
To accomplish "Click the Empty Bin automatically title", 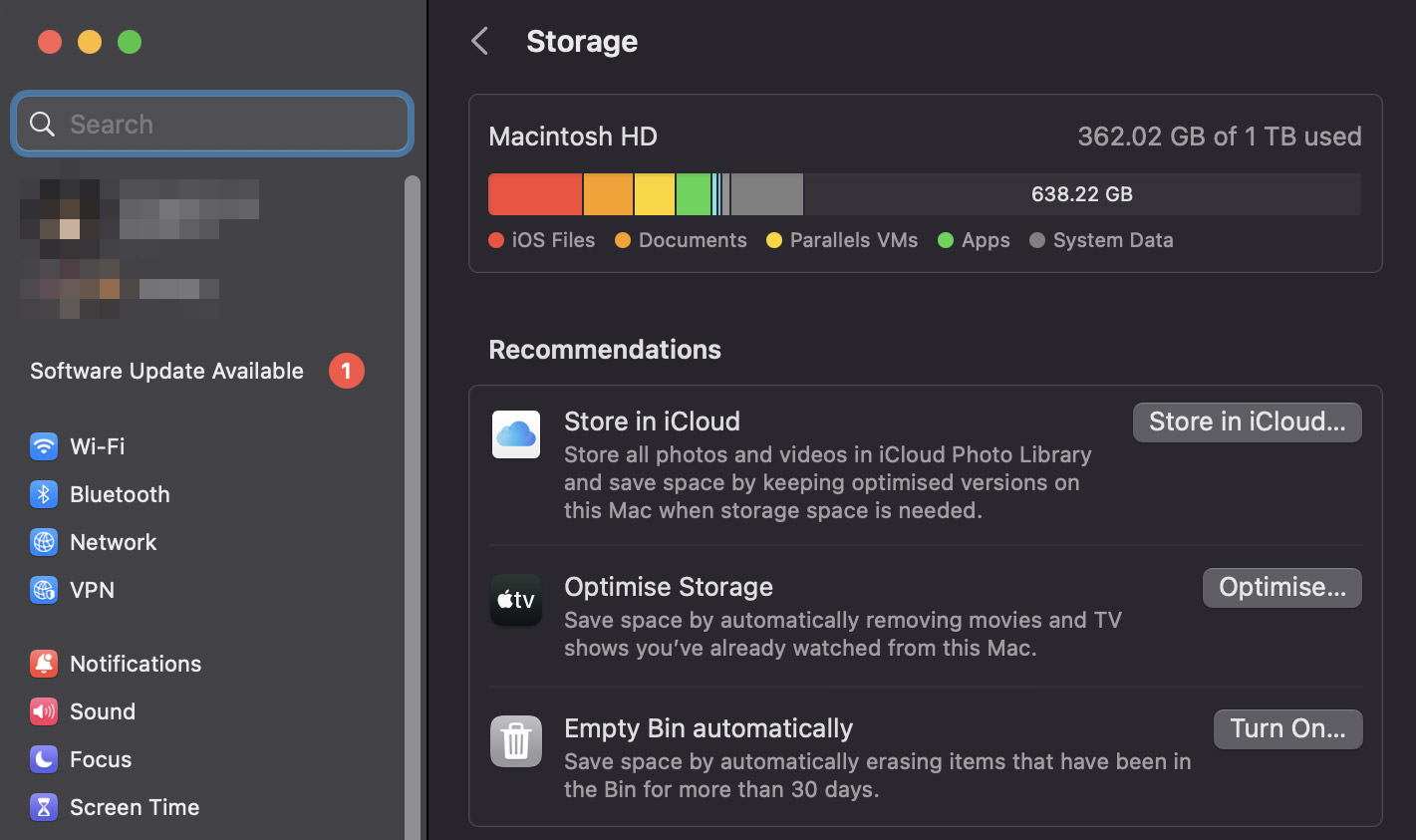I will 708,728.
